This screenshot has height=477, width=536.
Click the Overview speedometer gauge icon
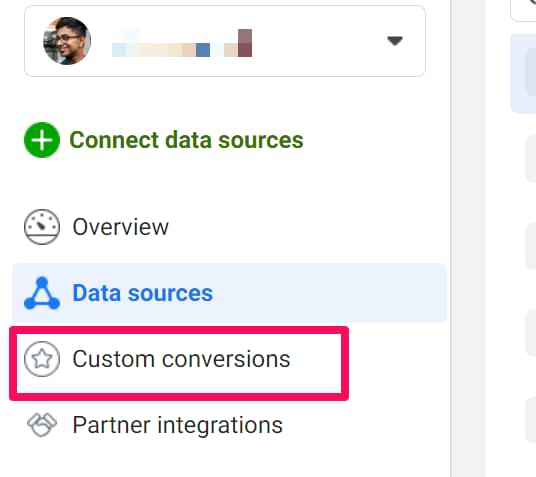(x=42, y=227)
